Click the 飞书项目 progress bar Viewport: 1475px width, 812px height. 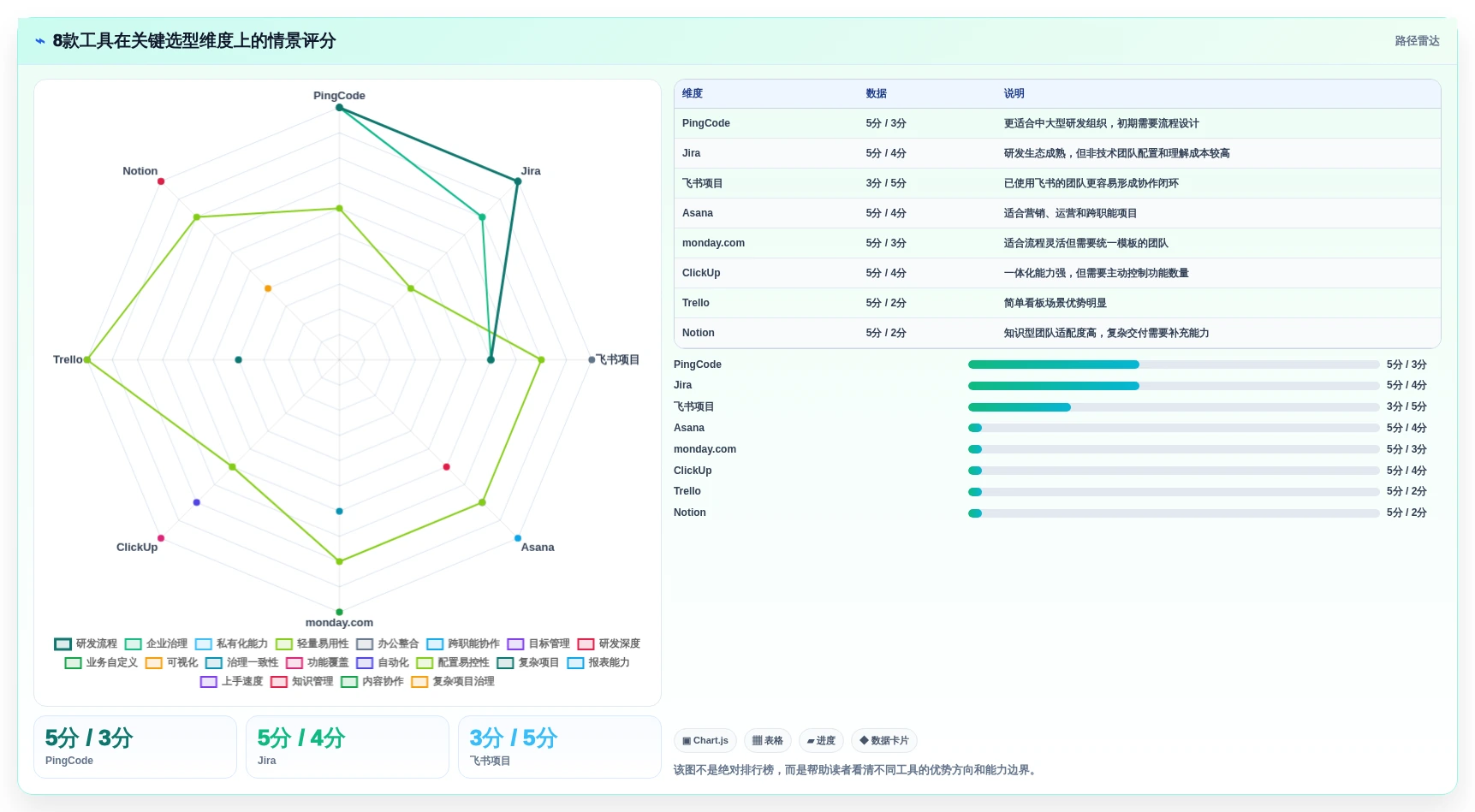[1174, 407]
